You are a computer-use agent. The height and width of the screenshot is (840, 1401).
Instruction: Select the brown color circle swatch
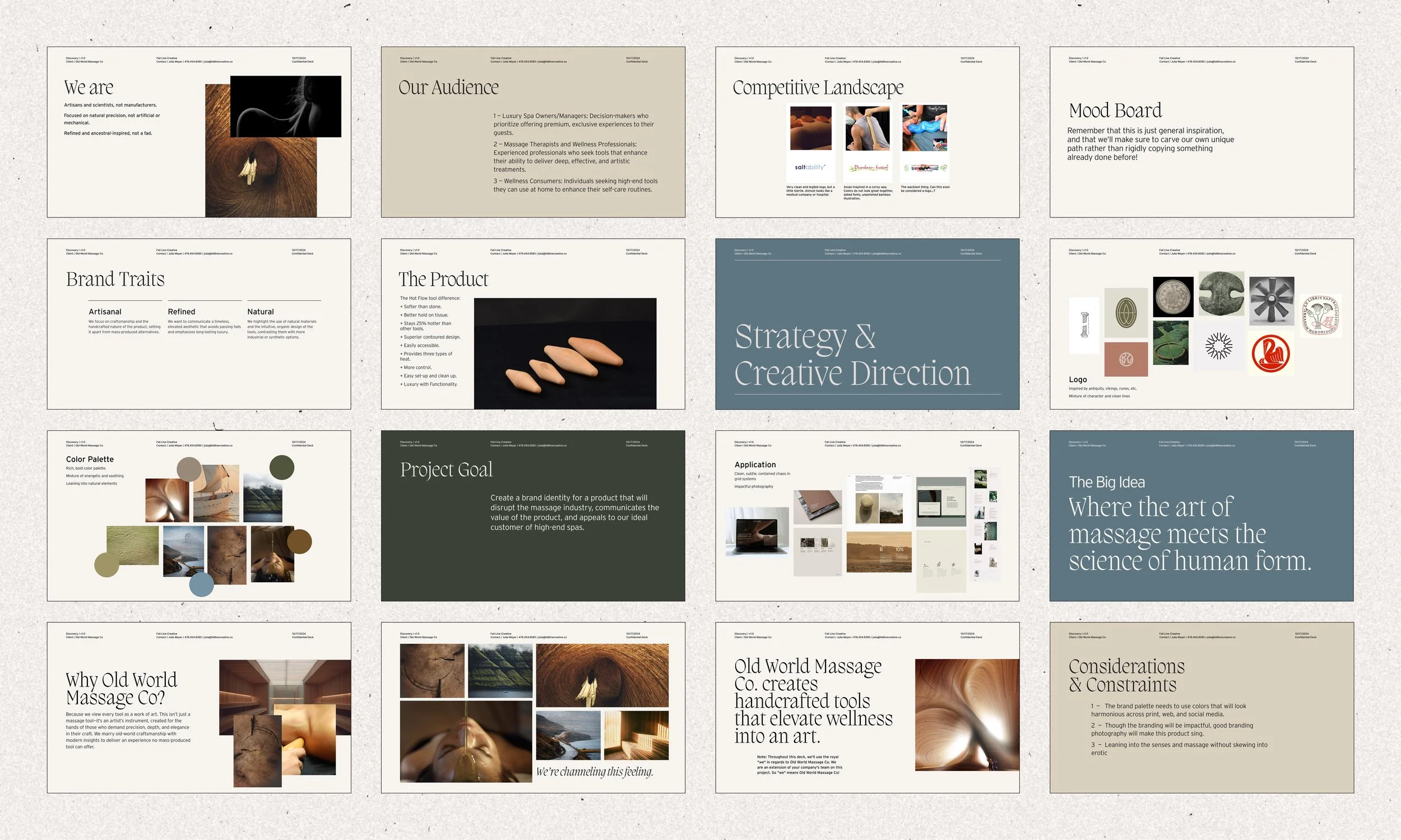299,541
